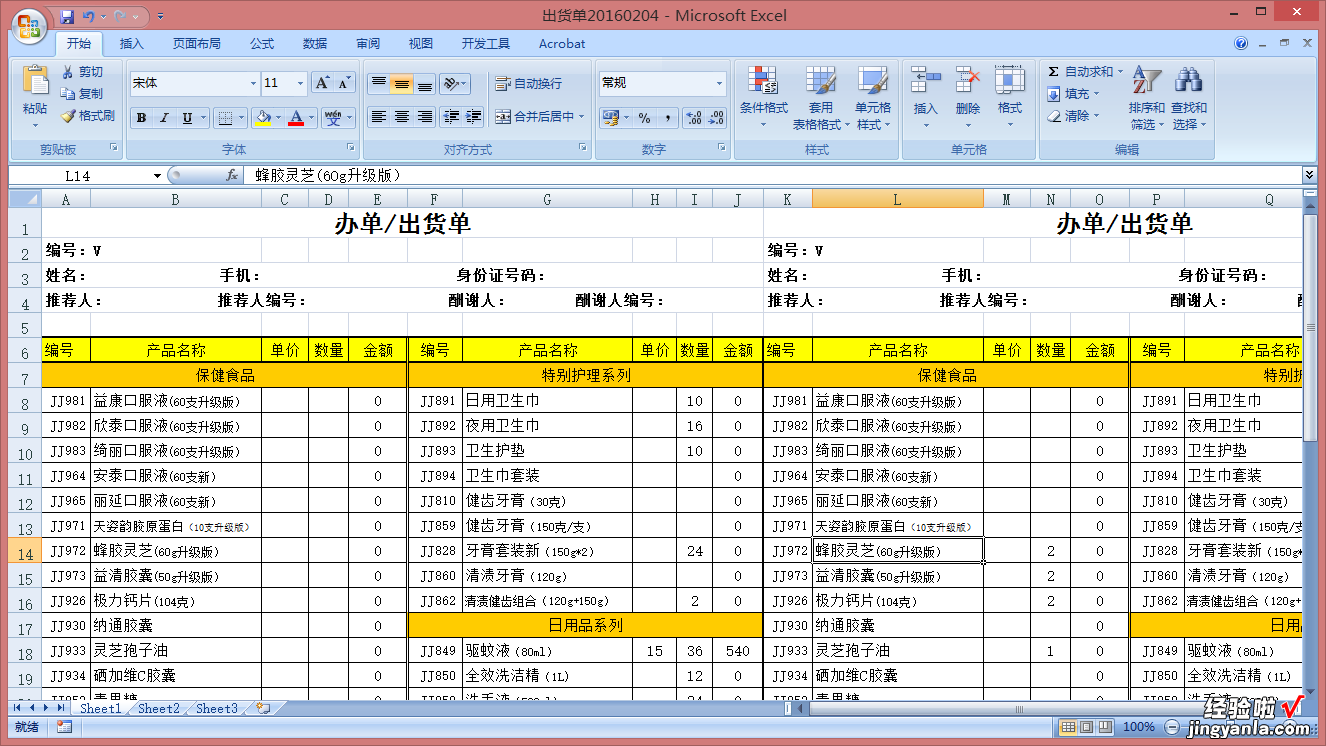Viewport: 1326px width, 746px height.
Task: Click the formula bar fx button
Action: click(232, 176)
